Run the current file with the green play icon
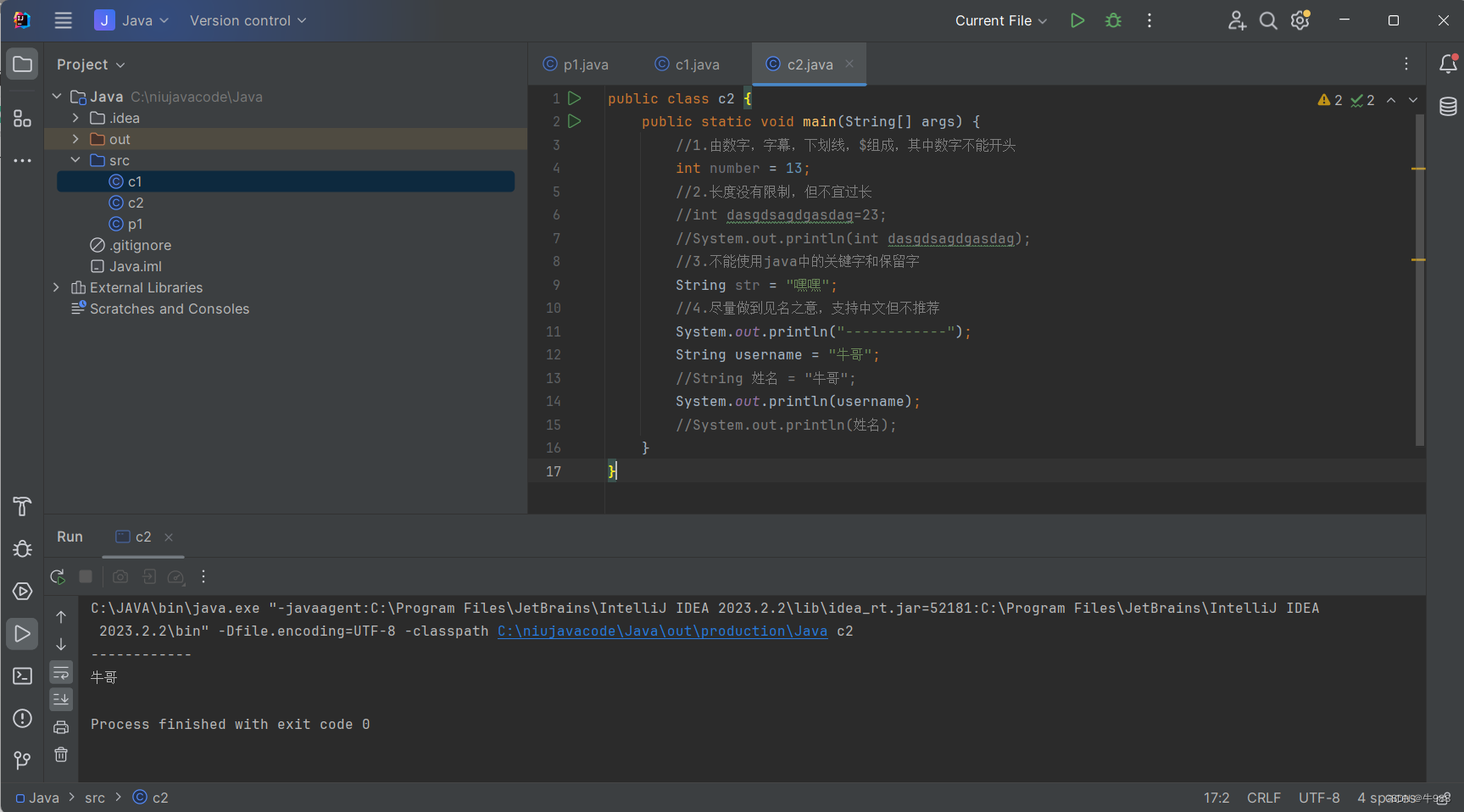This screenshot has width=1464, height=812. (1077, 20)
